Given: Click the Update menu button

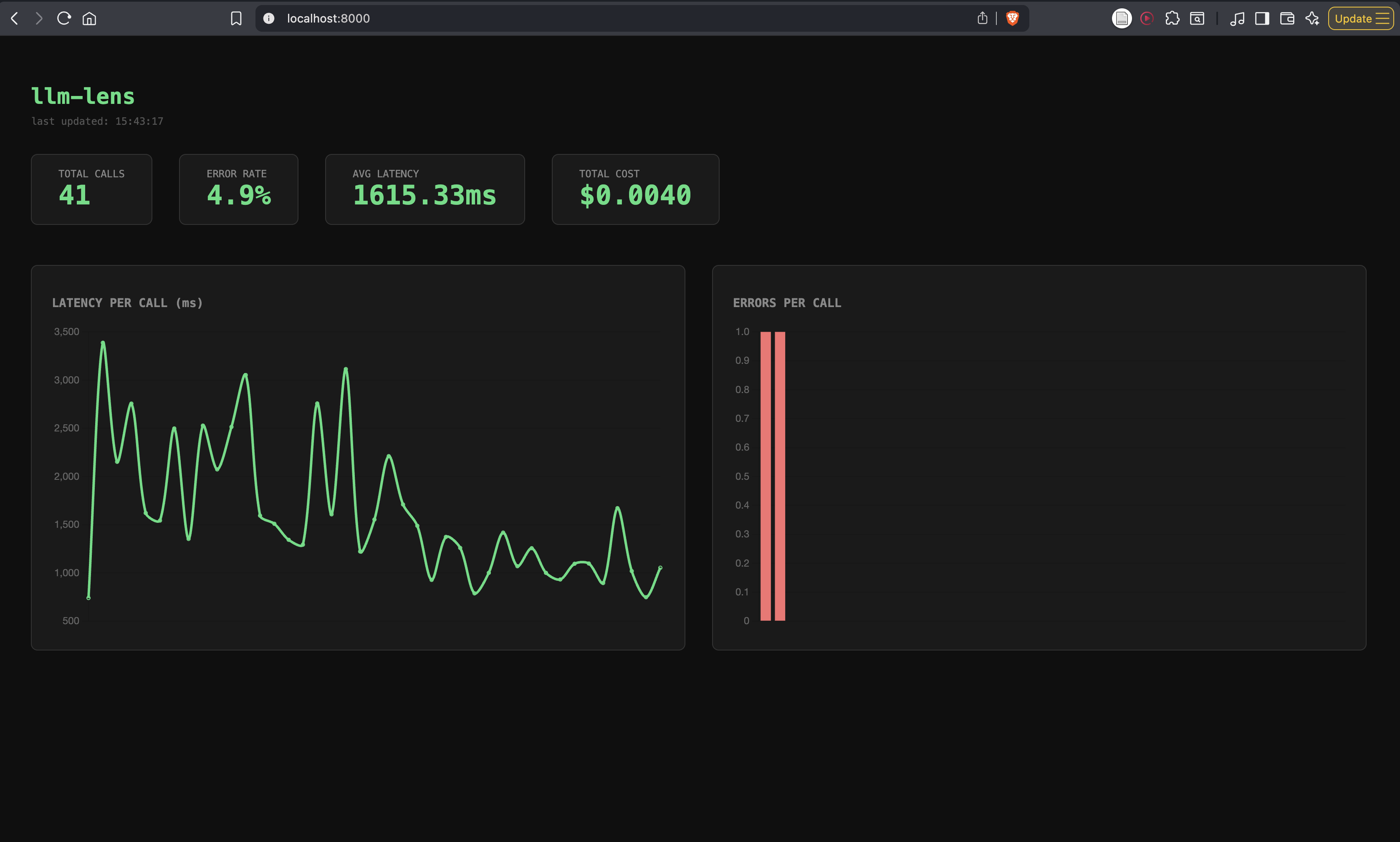Looking at the screenshot, I should click(1361, 19).
